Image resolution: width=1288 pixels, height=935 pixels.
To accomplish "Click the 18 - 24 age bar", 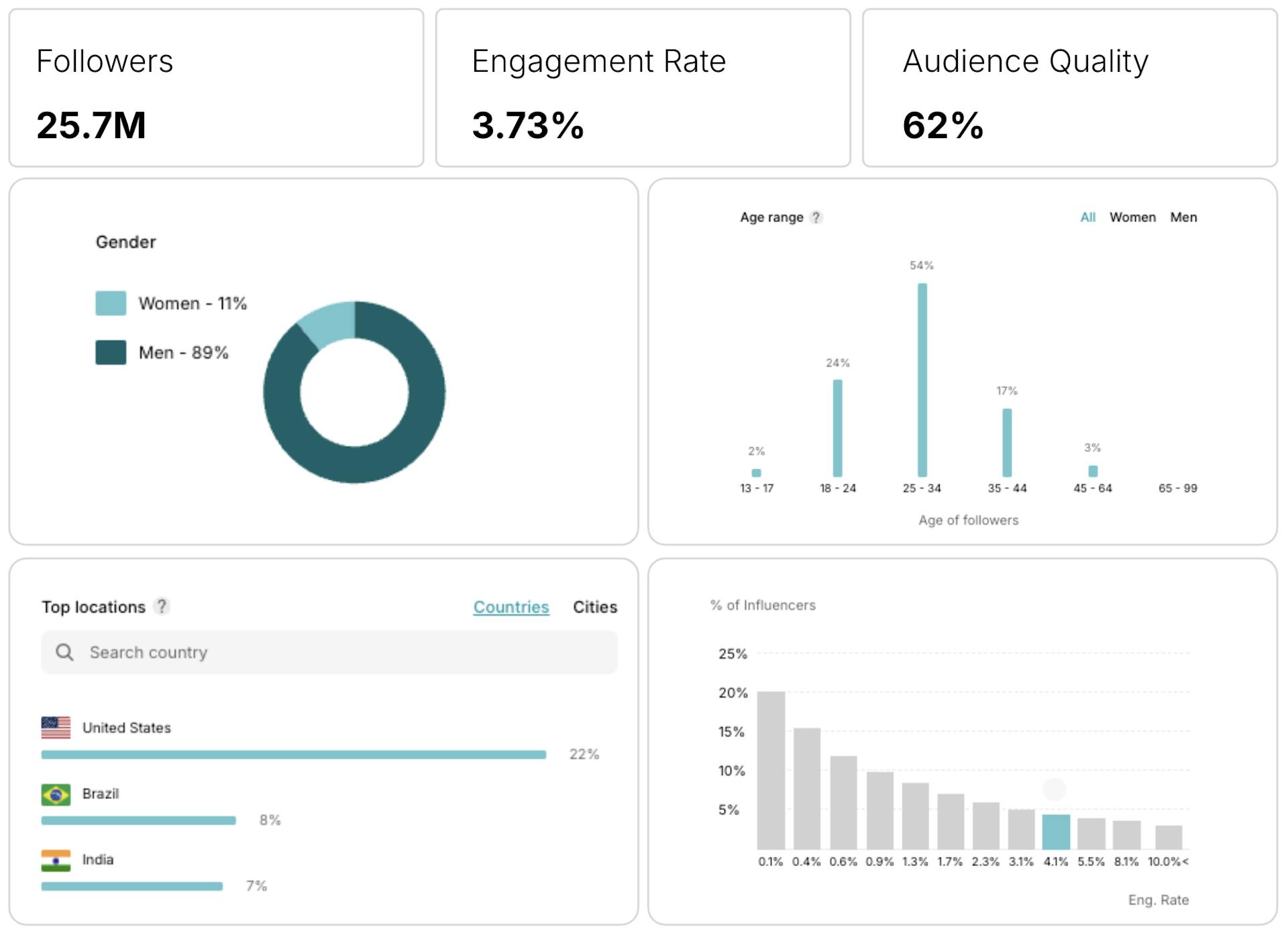I will click(837, 428).
